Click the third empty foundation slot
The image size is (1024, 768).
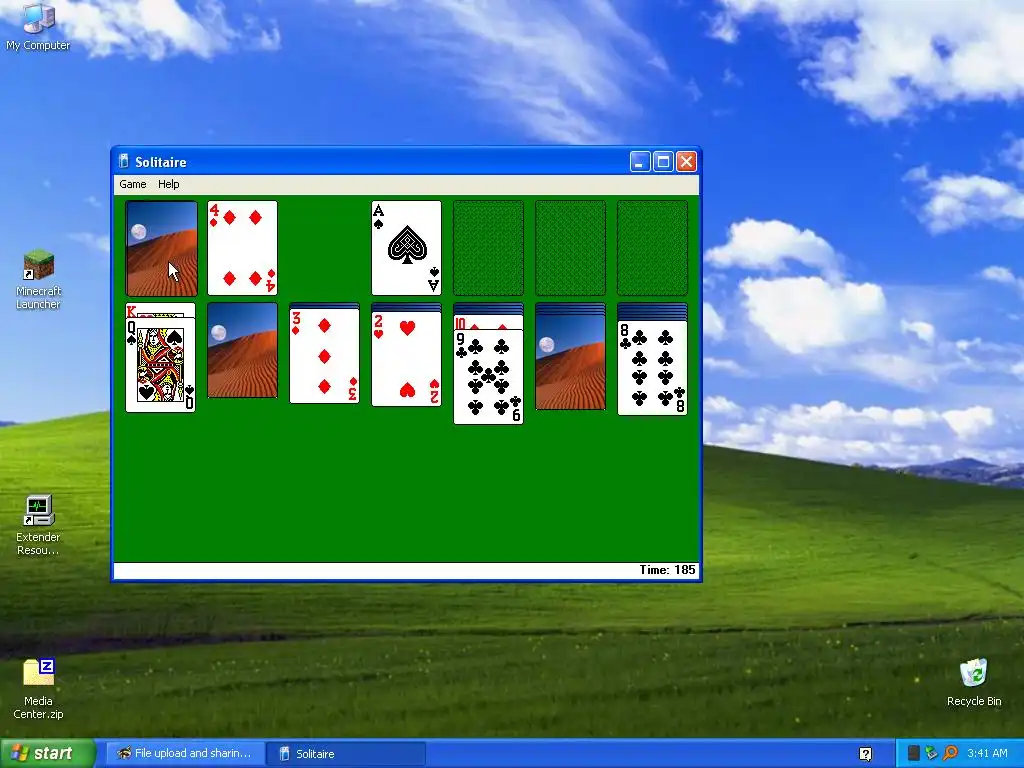coord(570,248)
